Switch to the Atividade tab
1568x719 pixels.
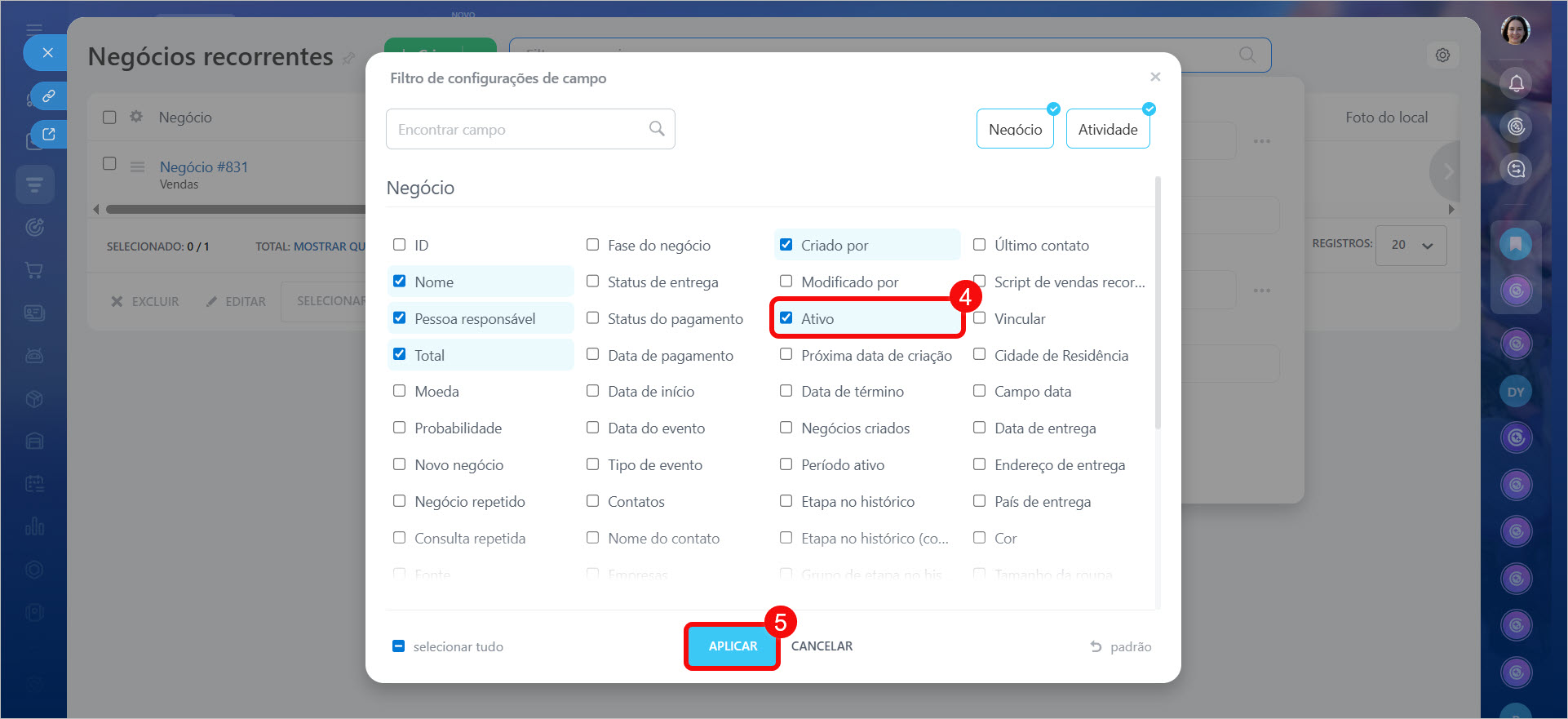click(1107, 129)
